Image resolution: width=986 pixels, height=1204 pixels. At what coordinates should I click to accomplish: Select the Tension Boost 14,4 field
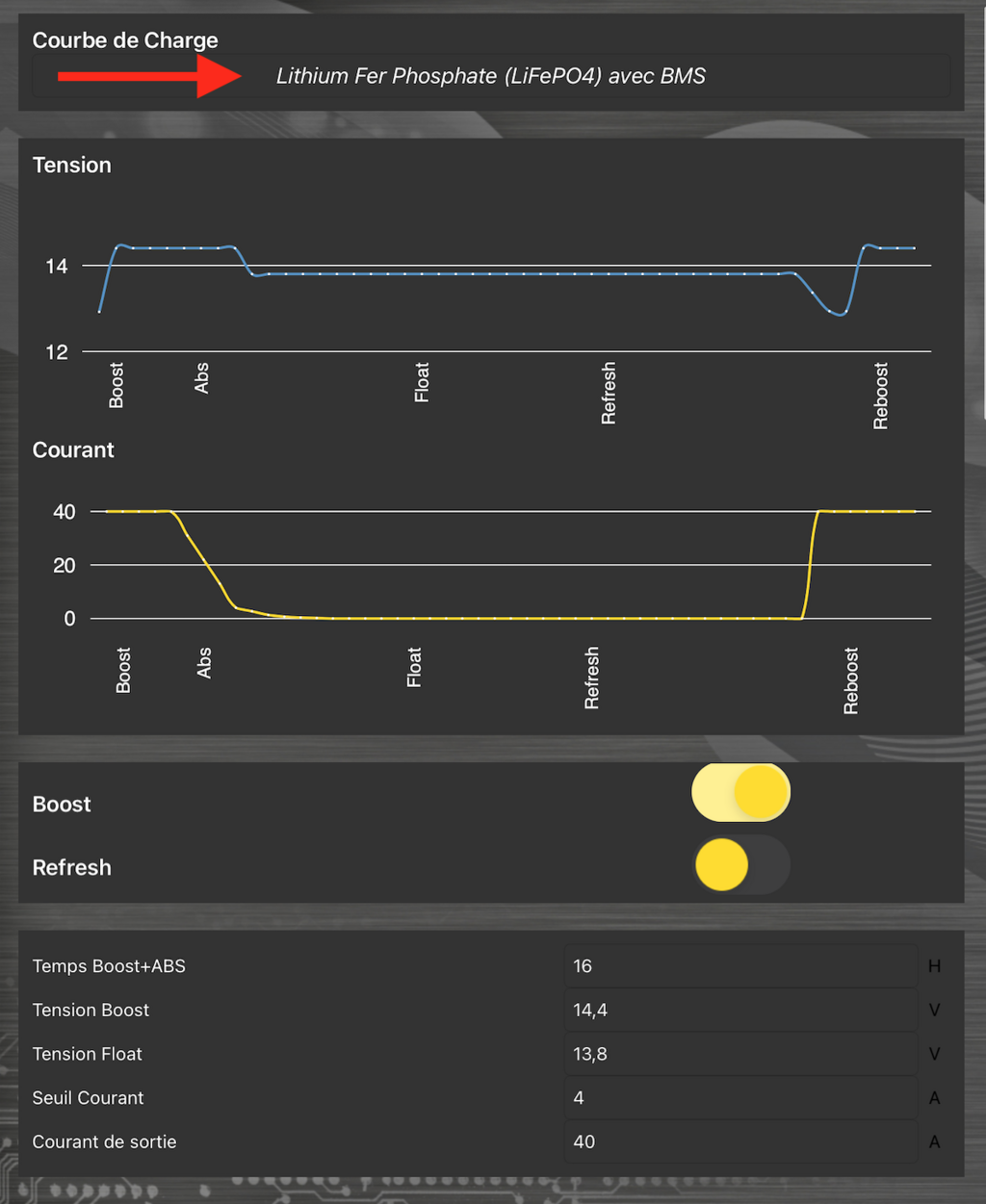[x=739, y=1010]
